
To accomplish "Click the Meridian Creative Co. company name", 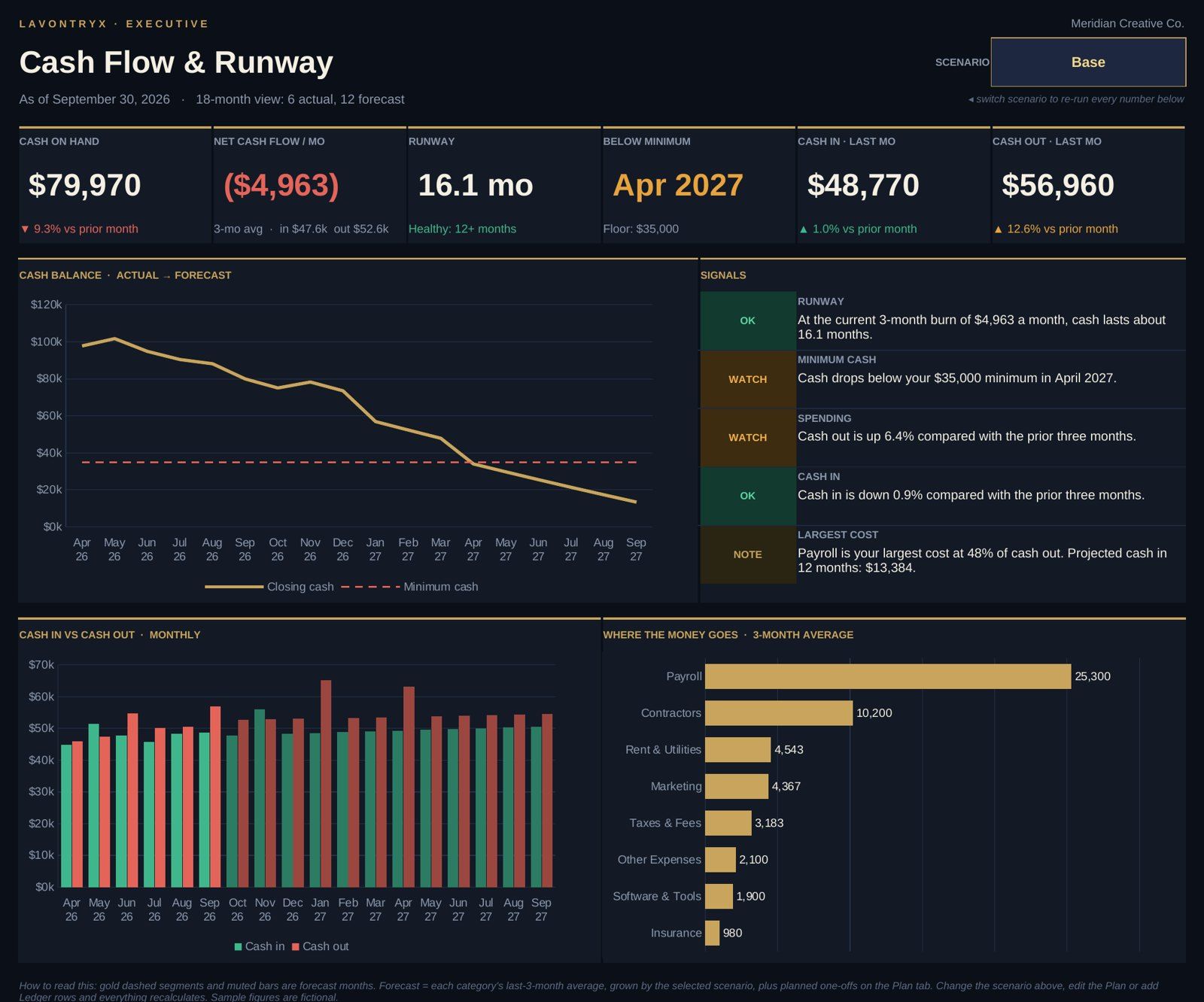I will coord(1127,23).
